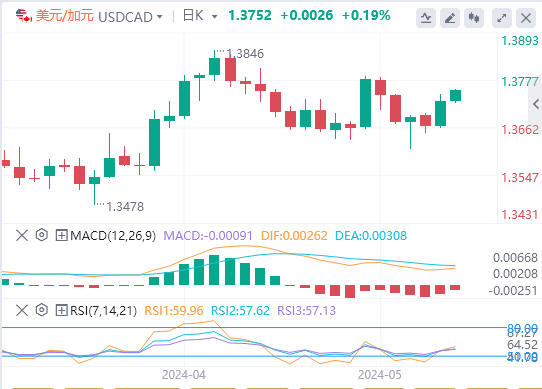
Task: Remove the MACD indicator
Action: [22, 235]
